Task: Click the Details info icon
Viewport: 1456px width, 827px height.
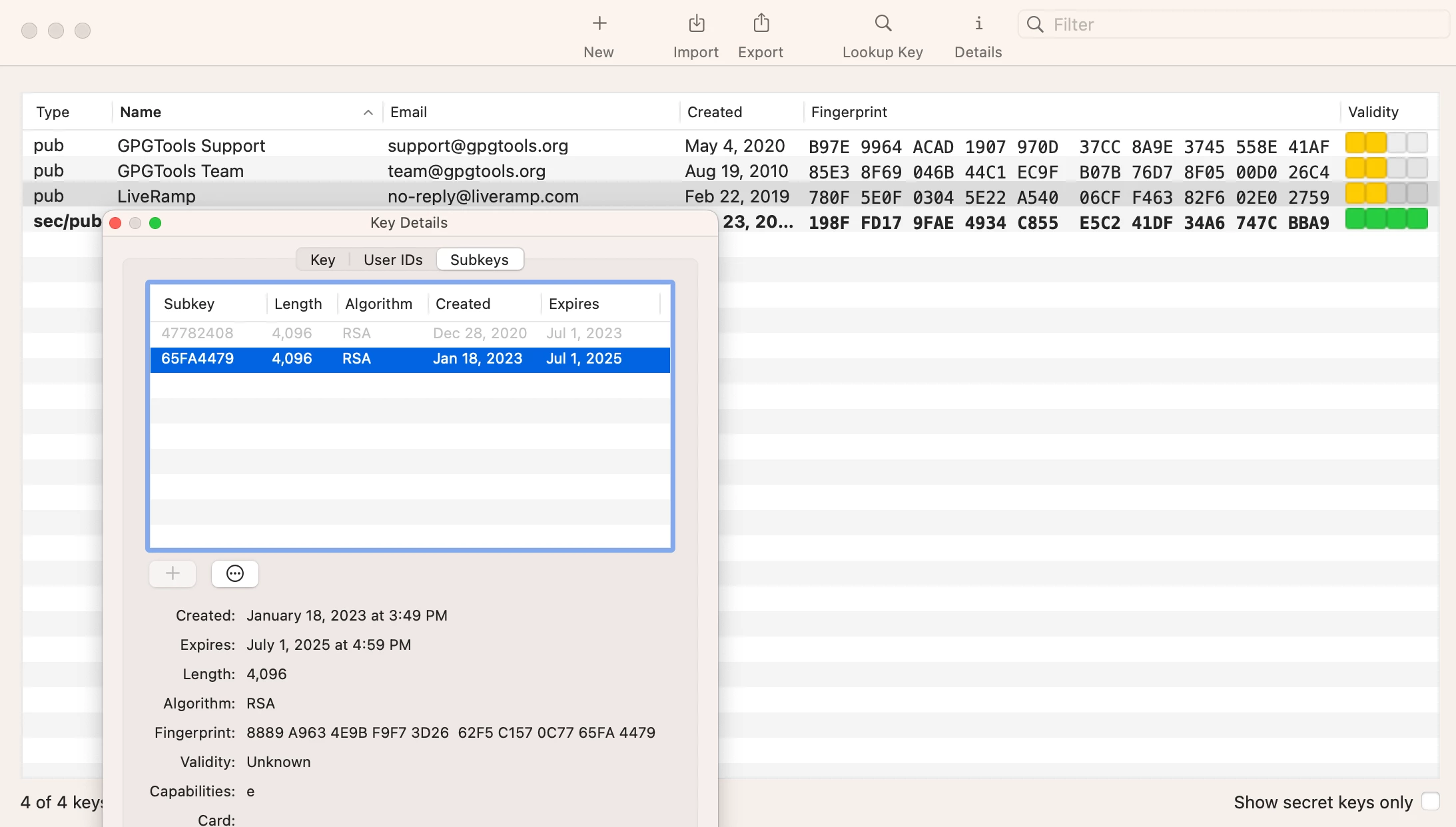Action: pyautogui.click(x=978, y=24)
